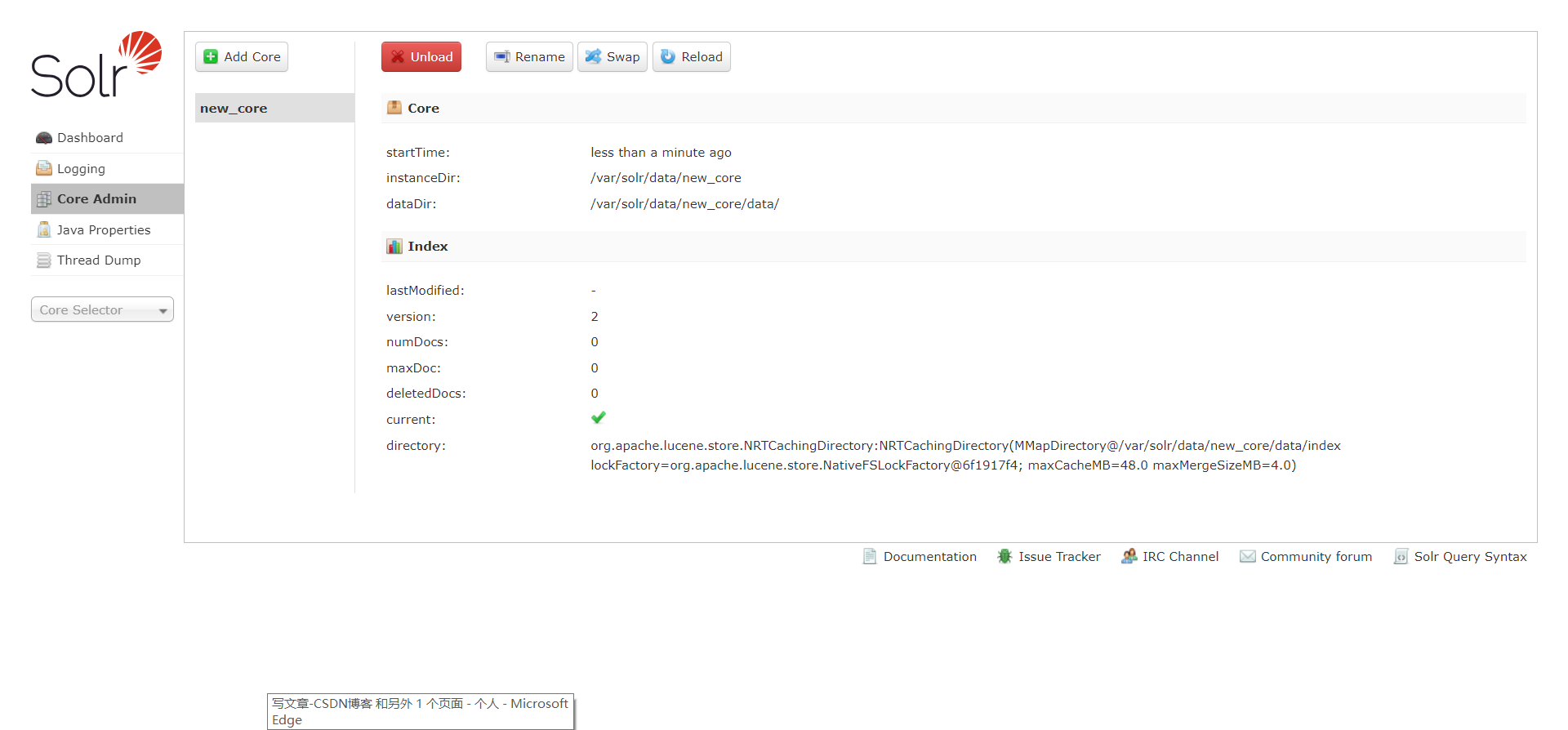
Task: Click the instanceDir path /var/solr/data/new_core
Action: tap(666, 178)
